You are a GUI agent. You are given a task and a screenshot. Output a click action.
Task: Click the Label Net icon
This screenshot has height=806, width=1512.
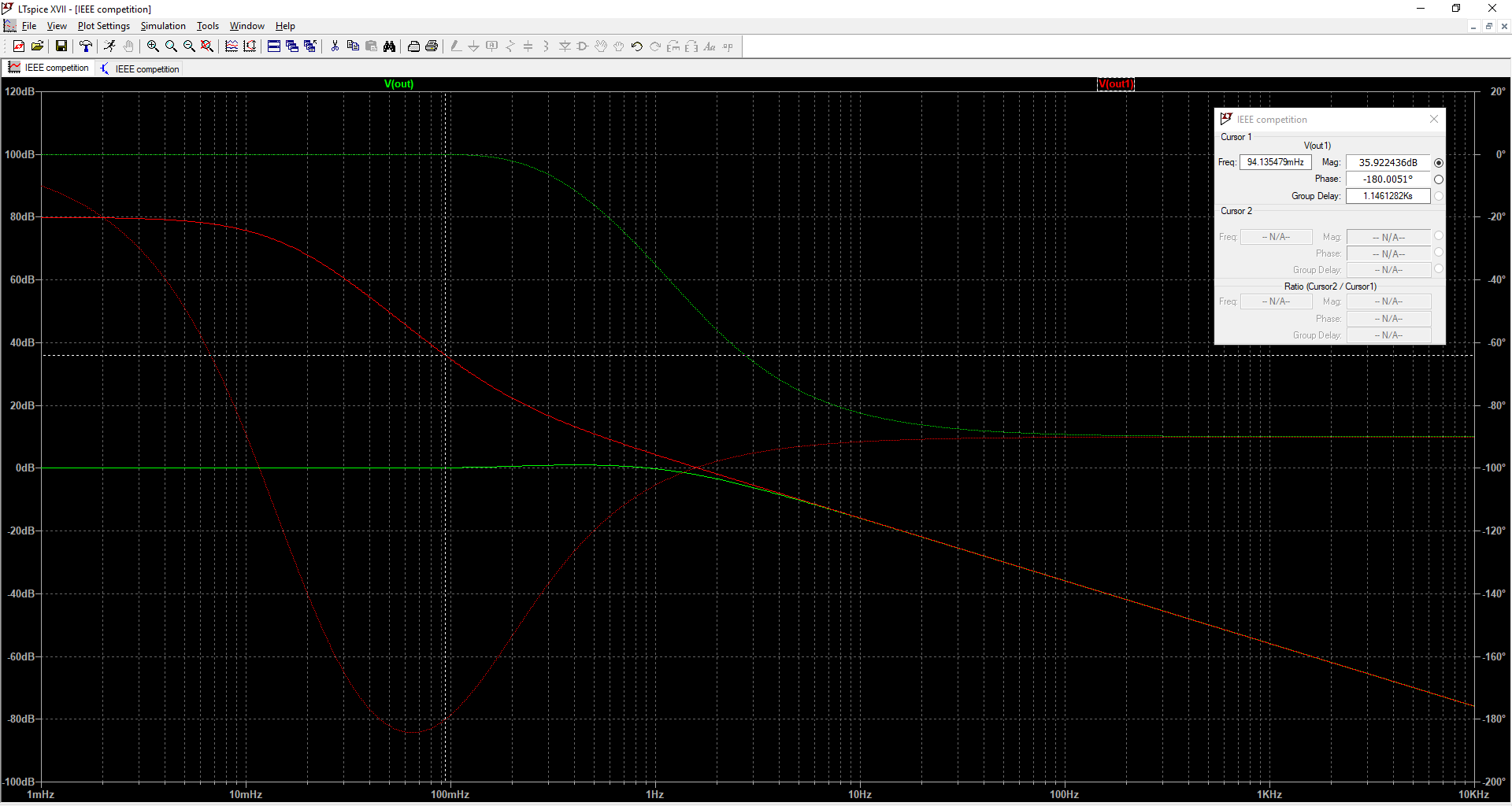coord(492,46)
